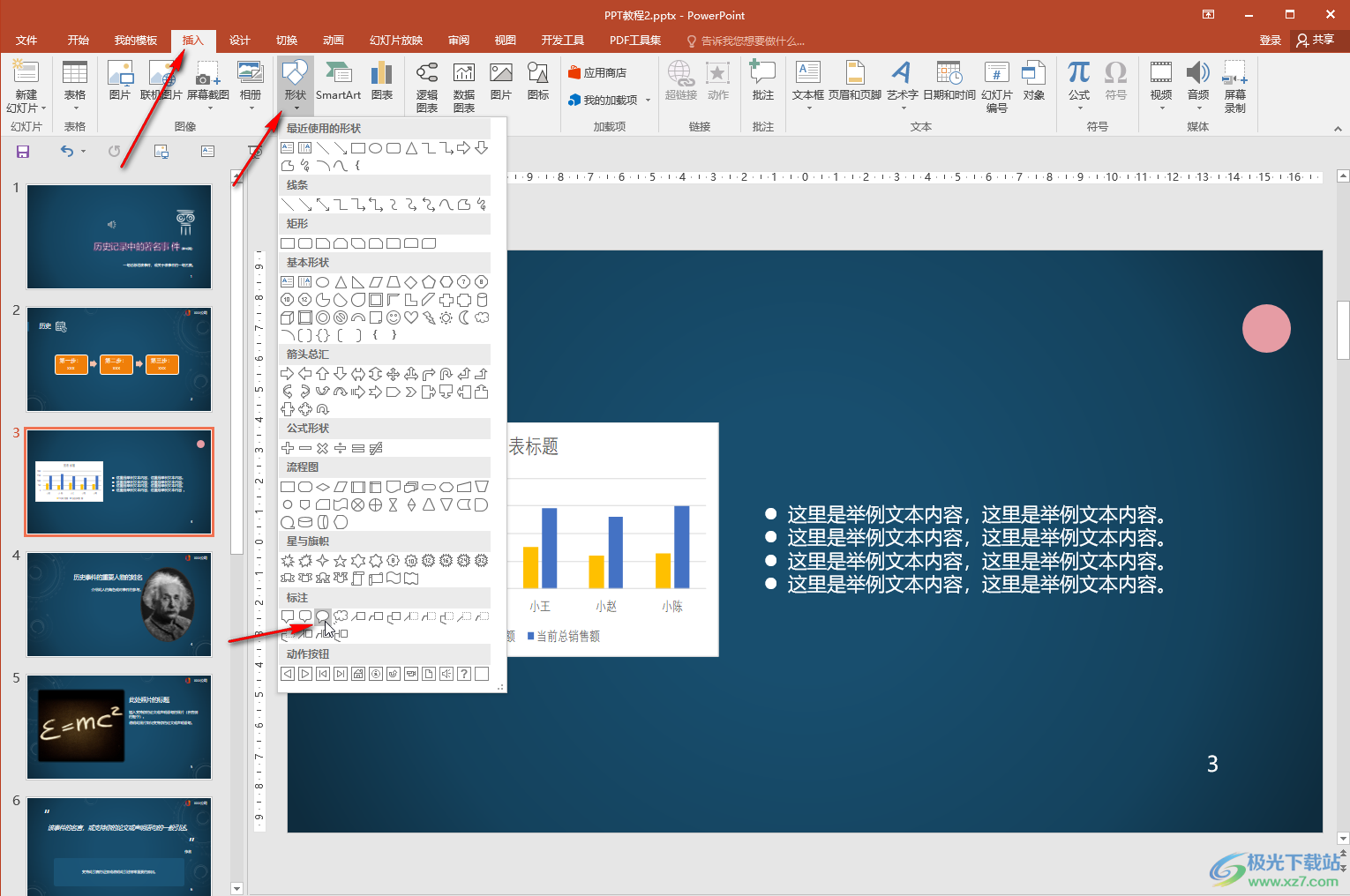The height and width of the screenshot is (896, 1350).
Task: Select the cloud callout shape
Action: (341, 616)
